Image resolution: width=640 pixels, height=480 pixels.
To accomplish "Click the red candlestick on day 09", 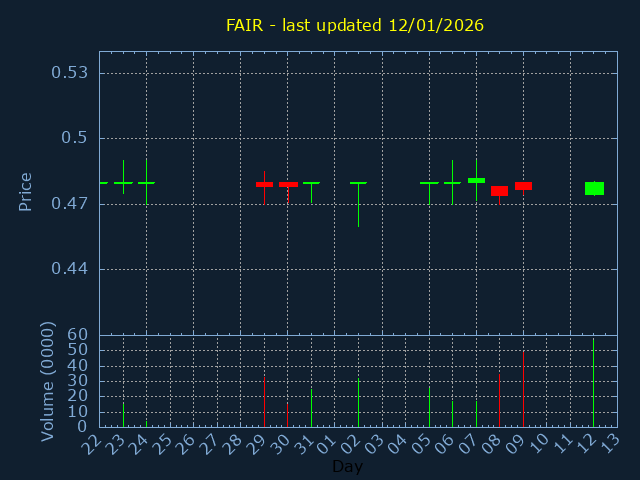I will (523, 186).
